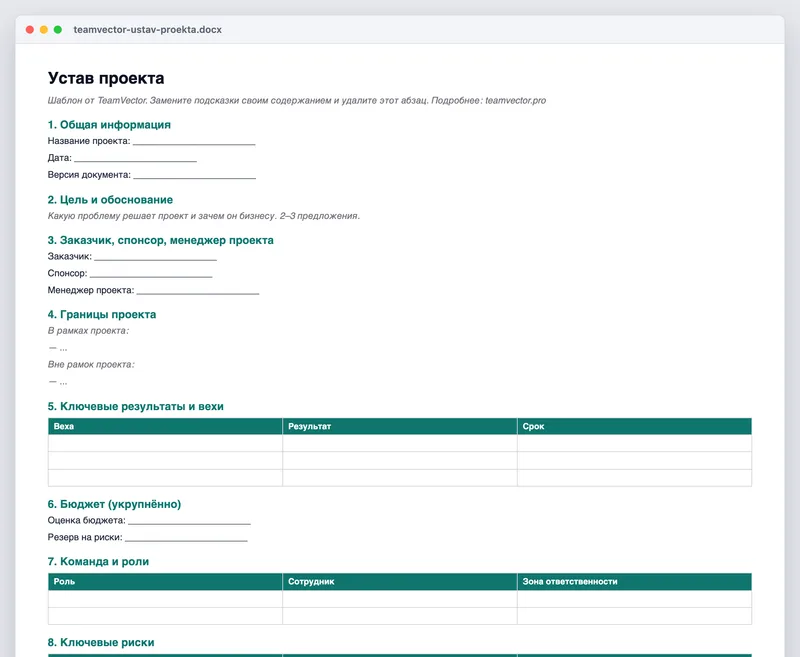The height and width of the screenshot is (657, 800).
Task: Place cursor on the "Дата:" blank line
Action: click(135, 158)
